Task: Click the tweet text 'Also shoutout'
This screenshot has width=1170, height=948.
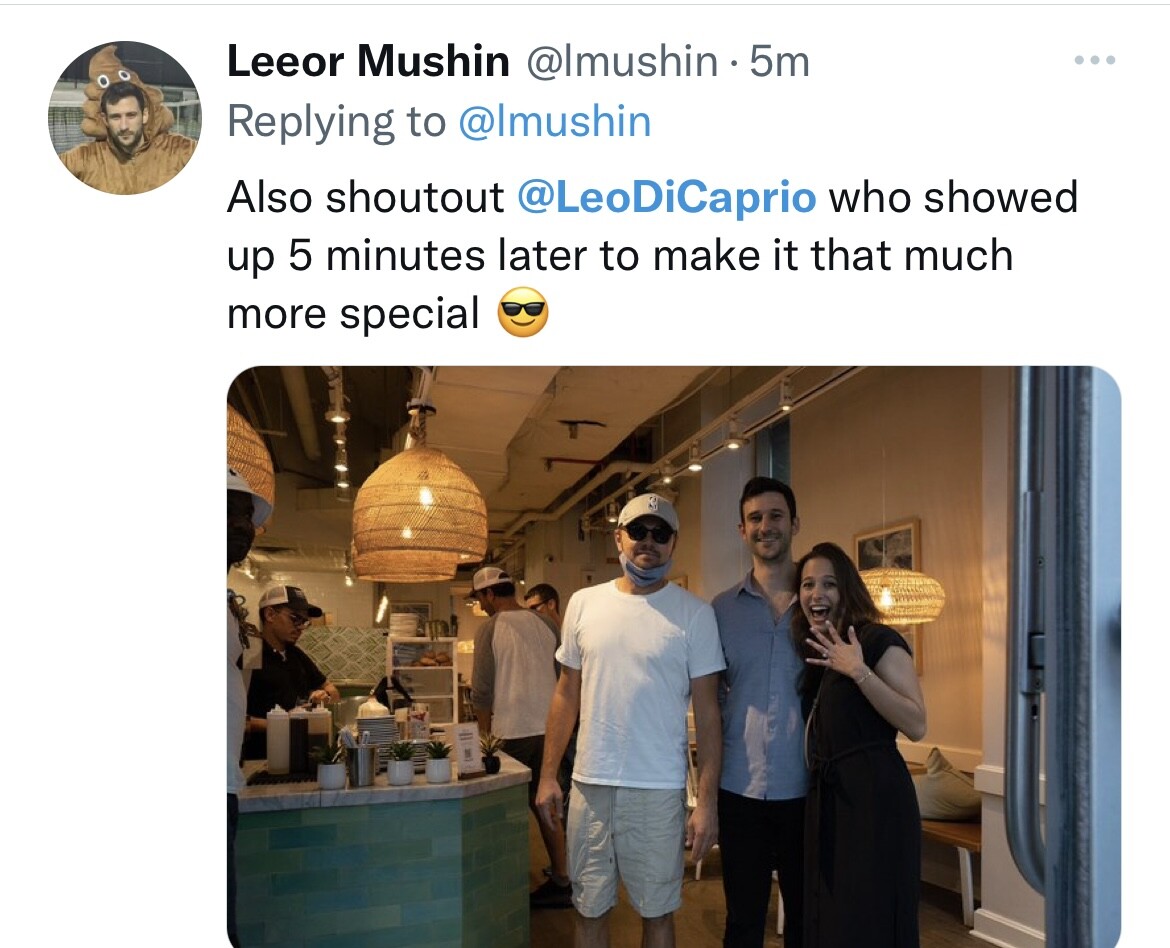Action: point(366,197)
